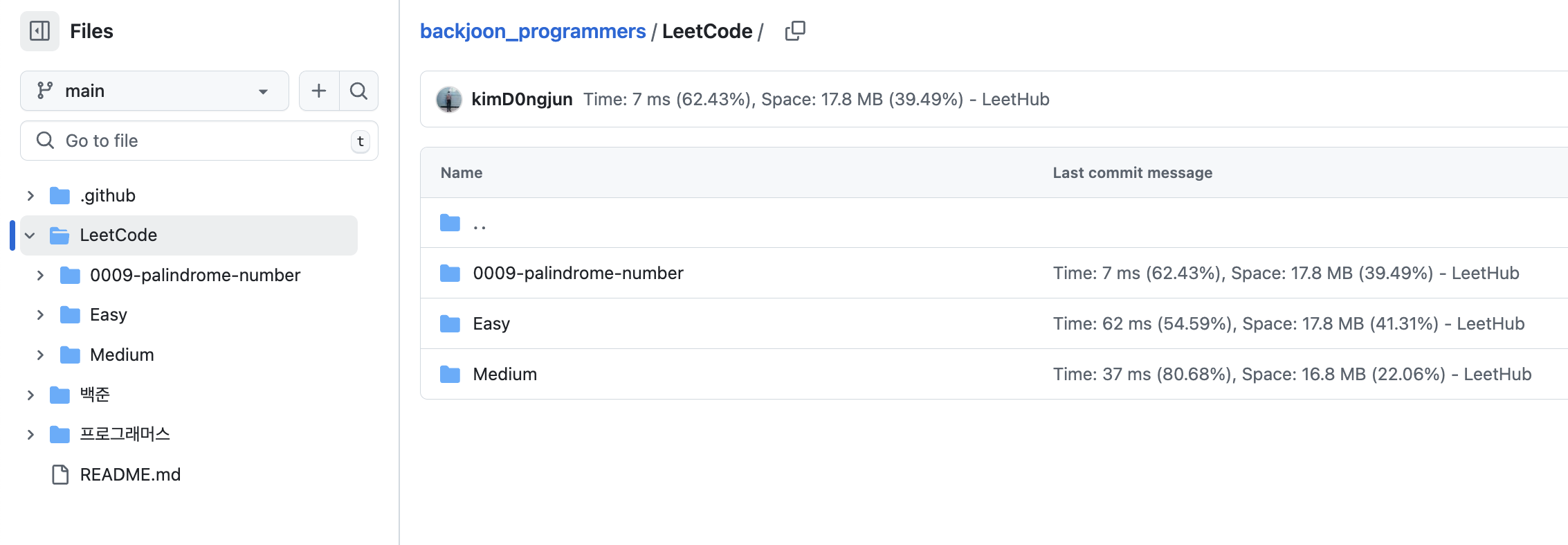The image size is (1568, 545).
Task: Expand the 프로그래머스 folder chevron
Action: coord(30,435)
